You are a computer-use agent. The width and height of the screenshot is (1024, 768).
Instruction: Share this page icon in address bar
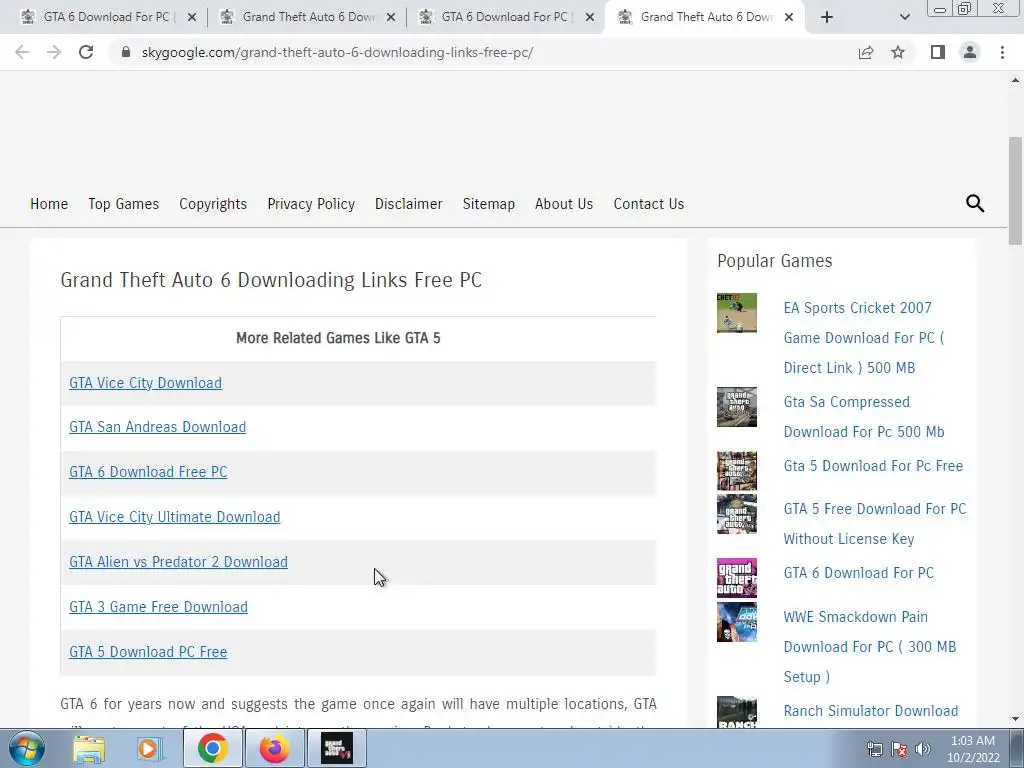point(866,52)
